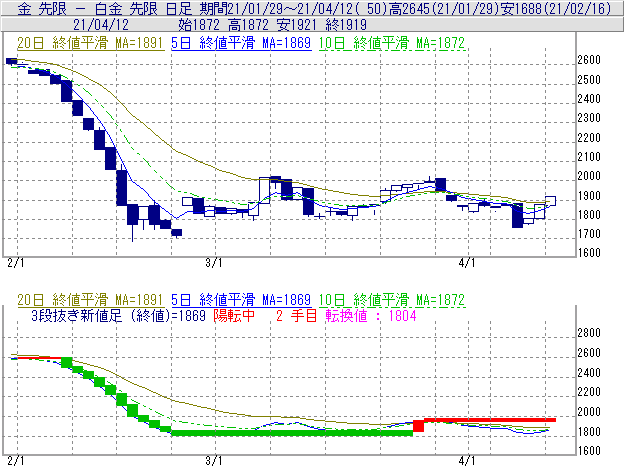624x473 pixels.
Task: Click the red reversal block in three-line break chart
Action: click(x=418, y=426)
